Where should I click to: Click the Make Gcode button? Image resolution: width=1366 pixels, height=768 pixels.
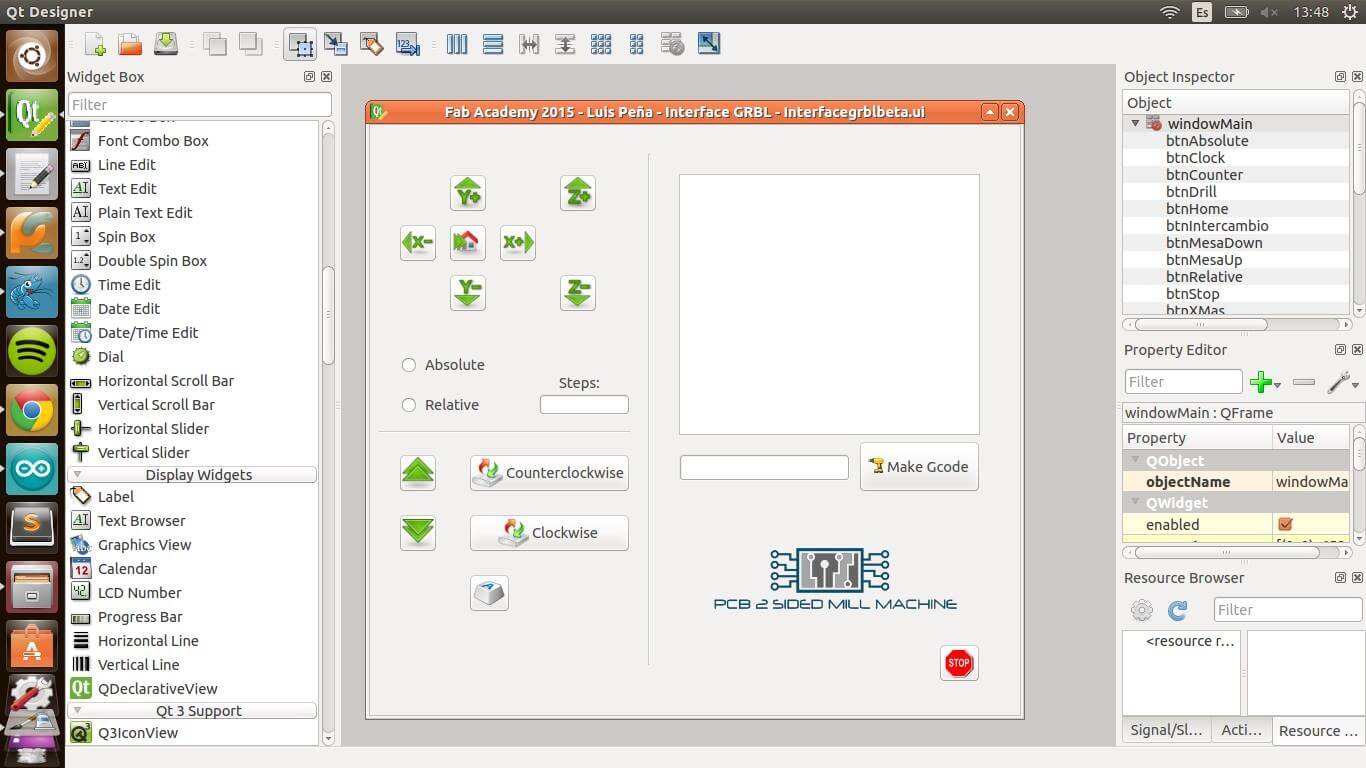click(x=919, y=467)
